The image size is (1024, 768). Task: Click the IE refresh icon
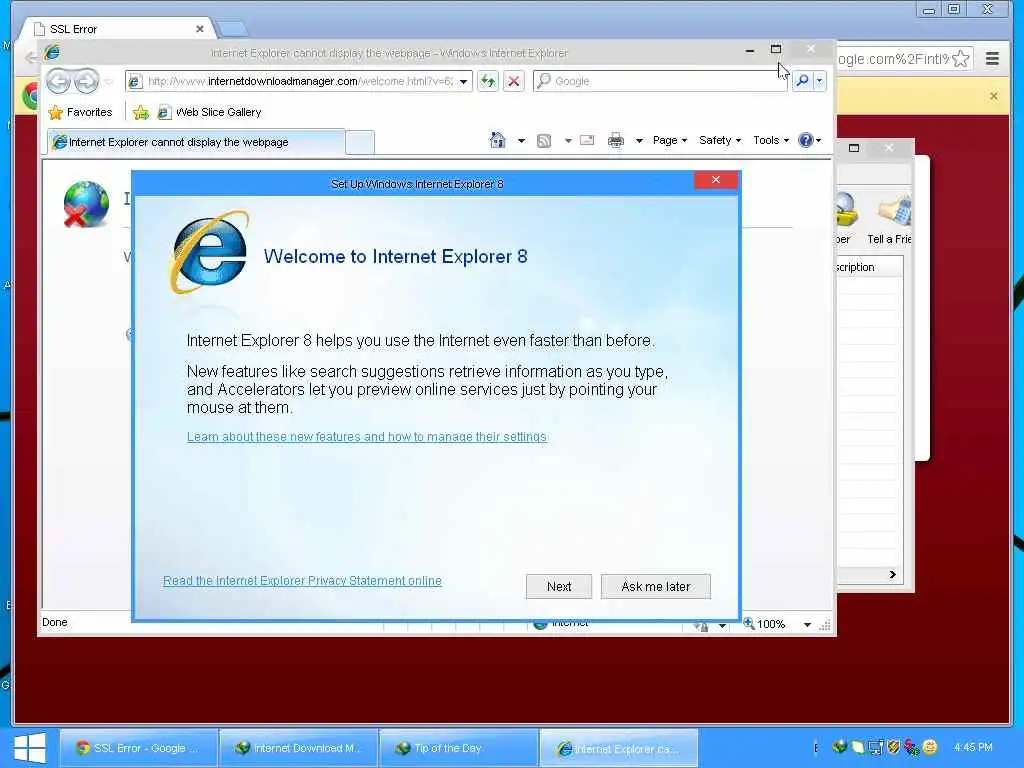click(x=488, y=81)
